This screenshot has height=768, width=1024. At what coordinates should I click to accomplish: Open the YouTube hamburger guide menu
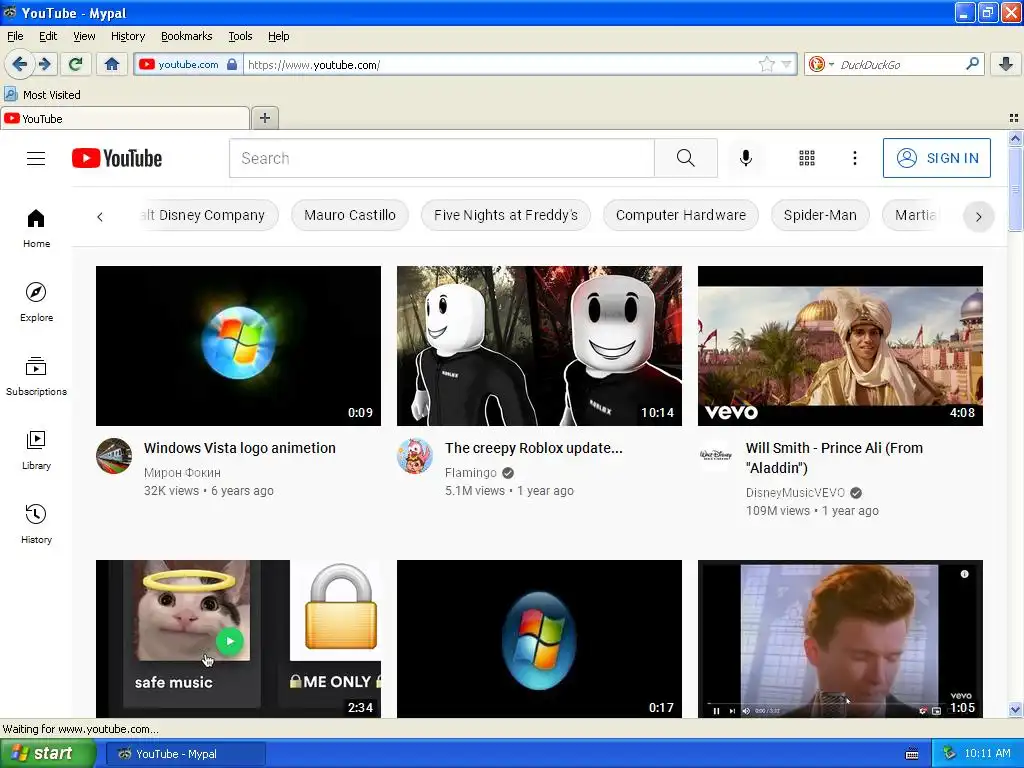click(36, 159)
